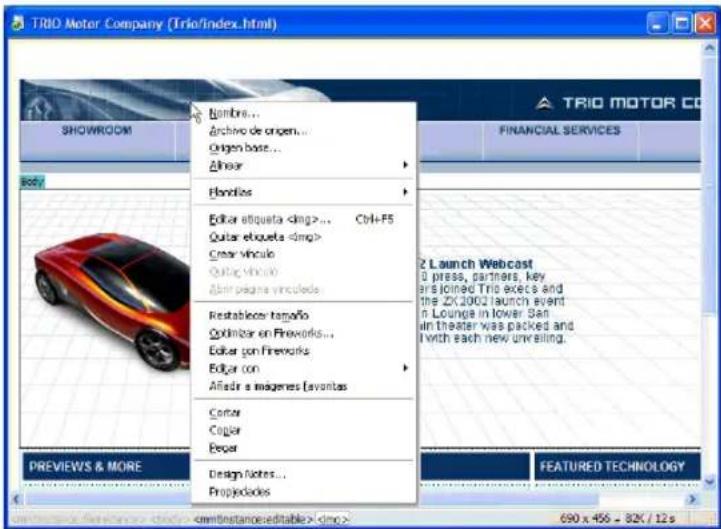This screenshot has height=529, width=721.
Task: Select <mmtinstance:editable> tag in status bar
Action: pyautogui.click(x=253, y=519)
